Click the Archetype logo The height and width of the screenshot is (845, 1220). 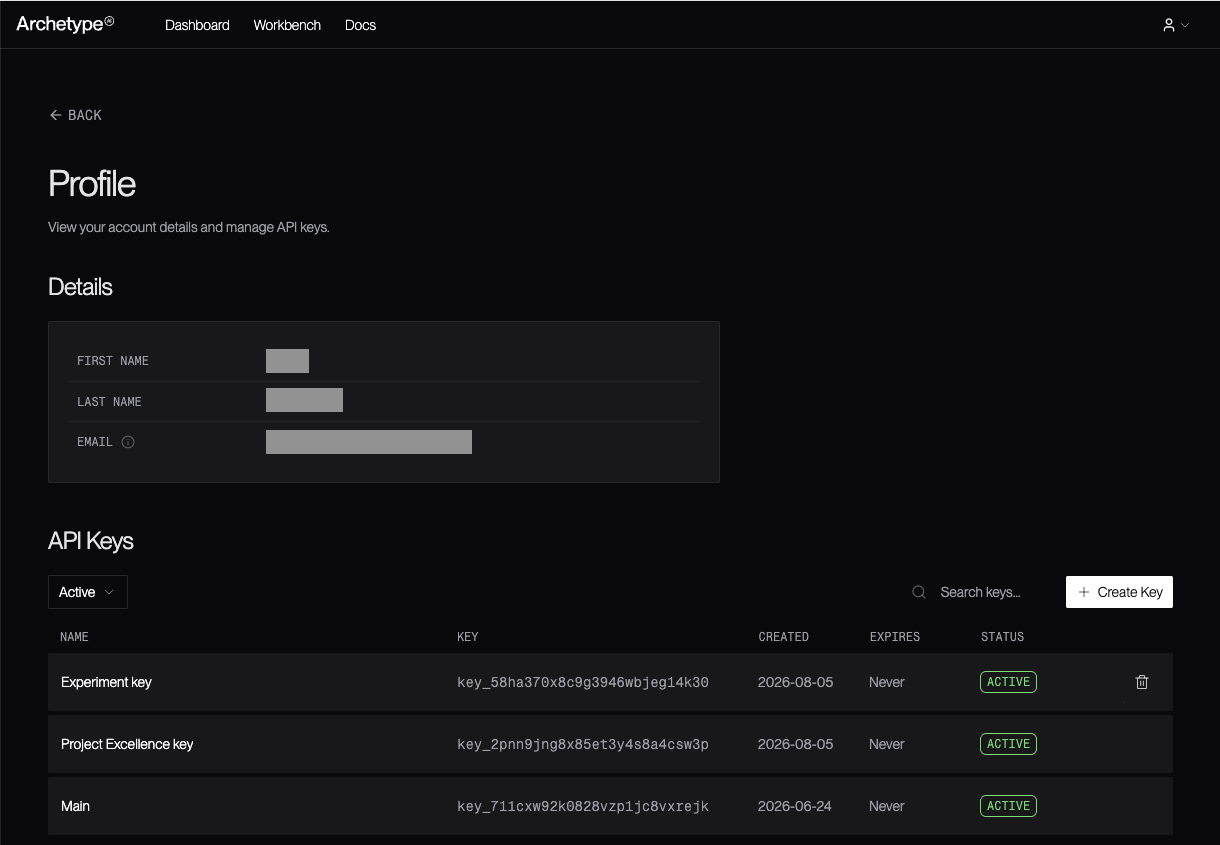point(65,24)
